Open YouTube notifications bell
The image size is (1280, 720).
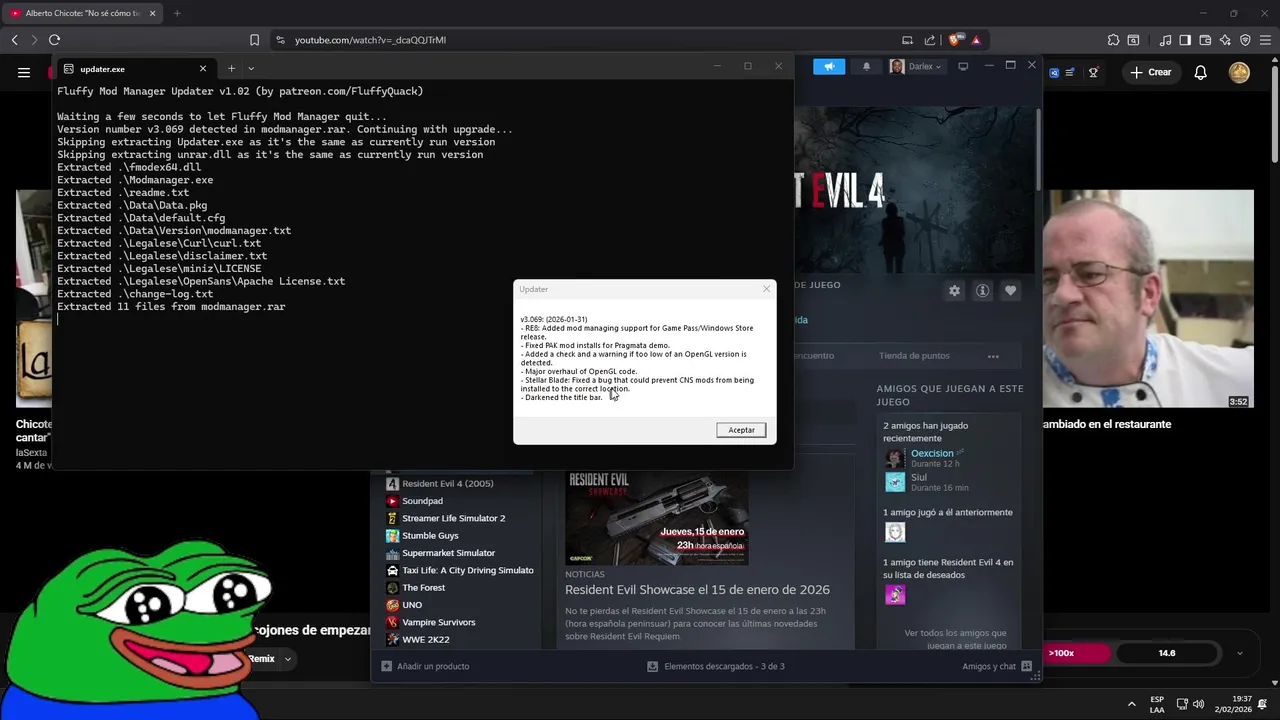pos(1201,72)
